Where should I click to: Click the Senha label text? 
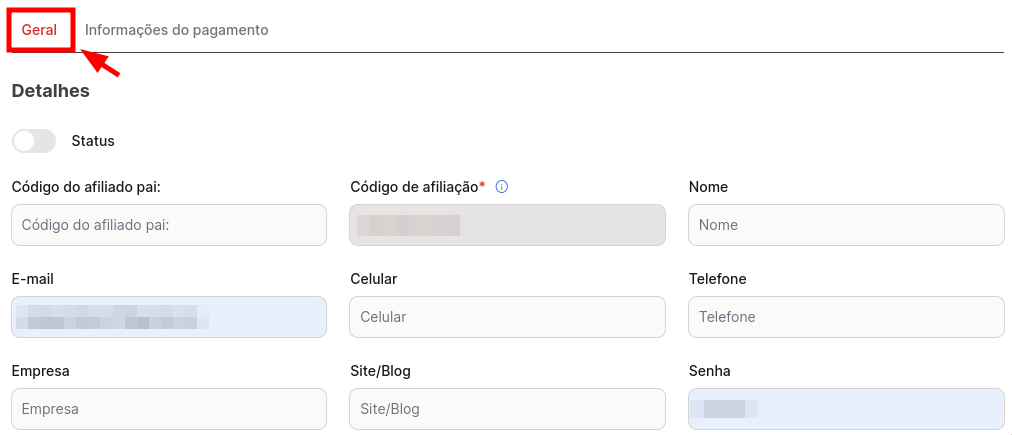click(709, 371)
